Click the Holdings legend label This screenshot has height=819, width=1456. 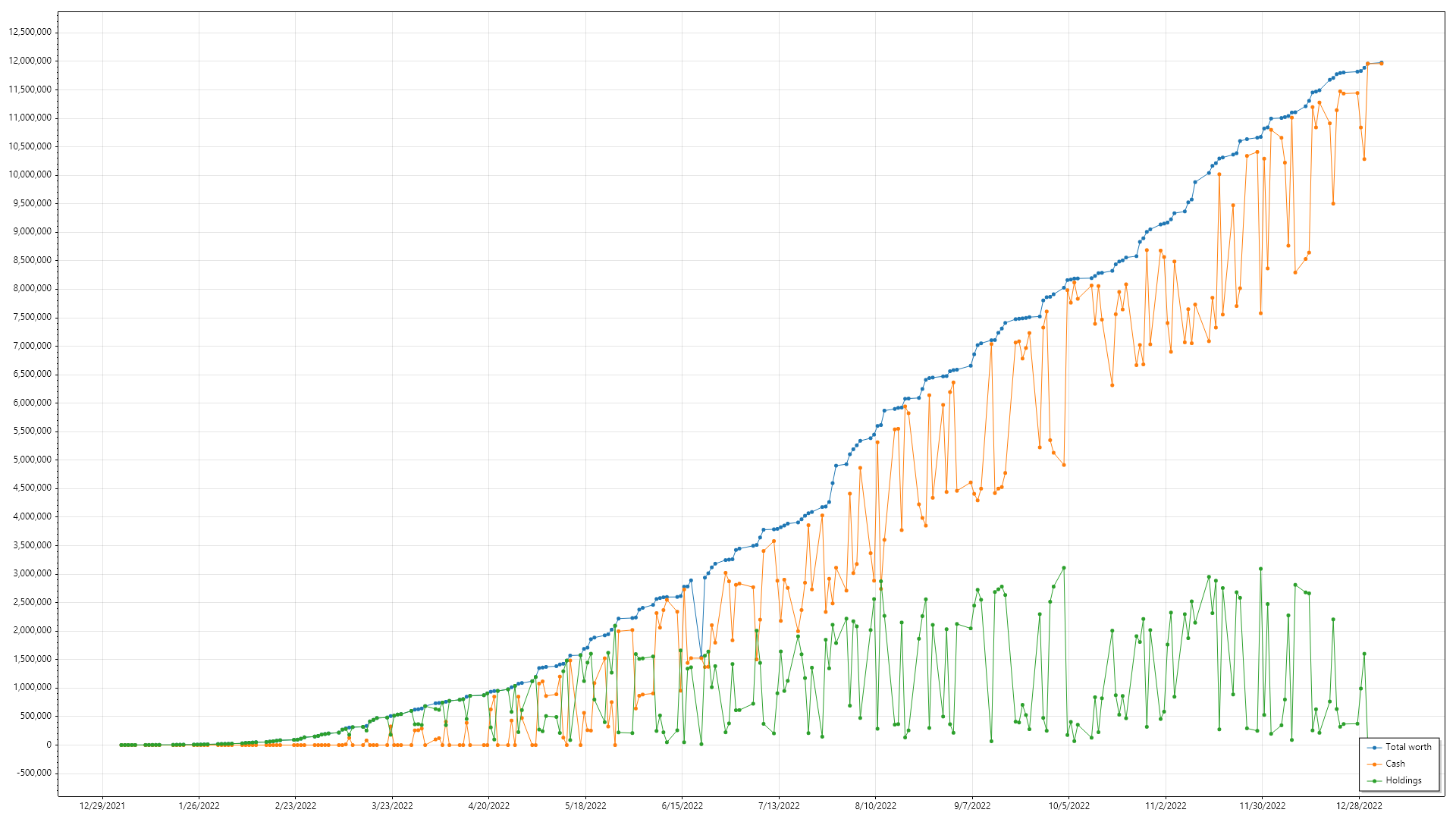click(1404, 780)
